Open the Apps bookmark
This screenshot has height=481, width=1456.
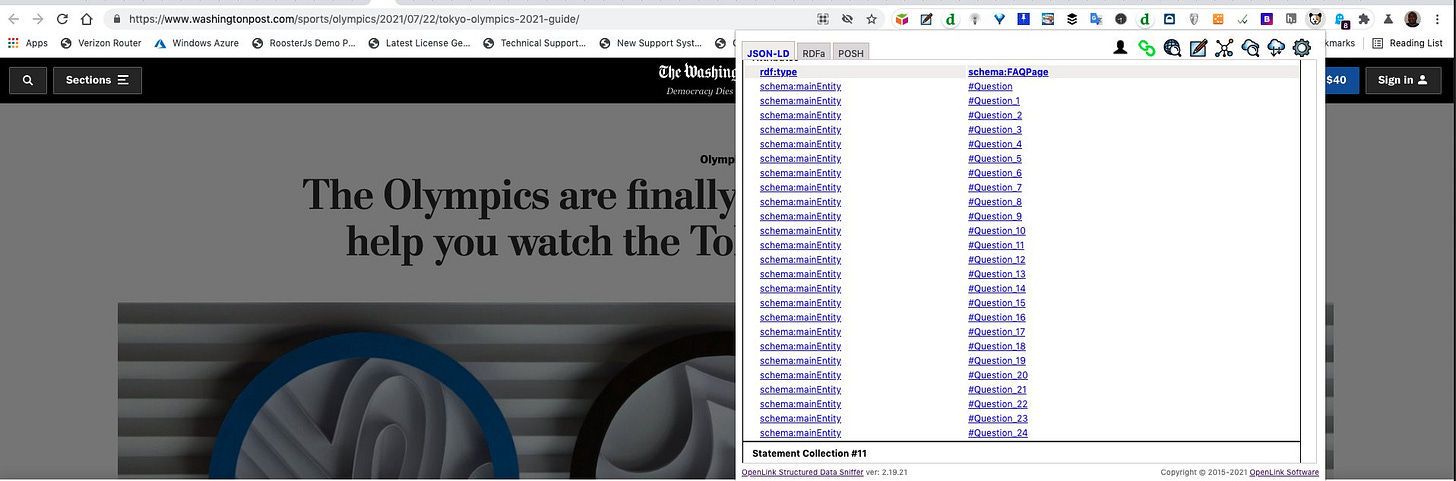point(27,43)
